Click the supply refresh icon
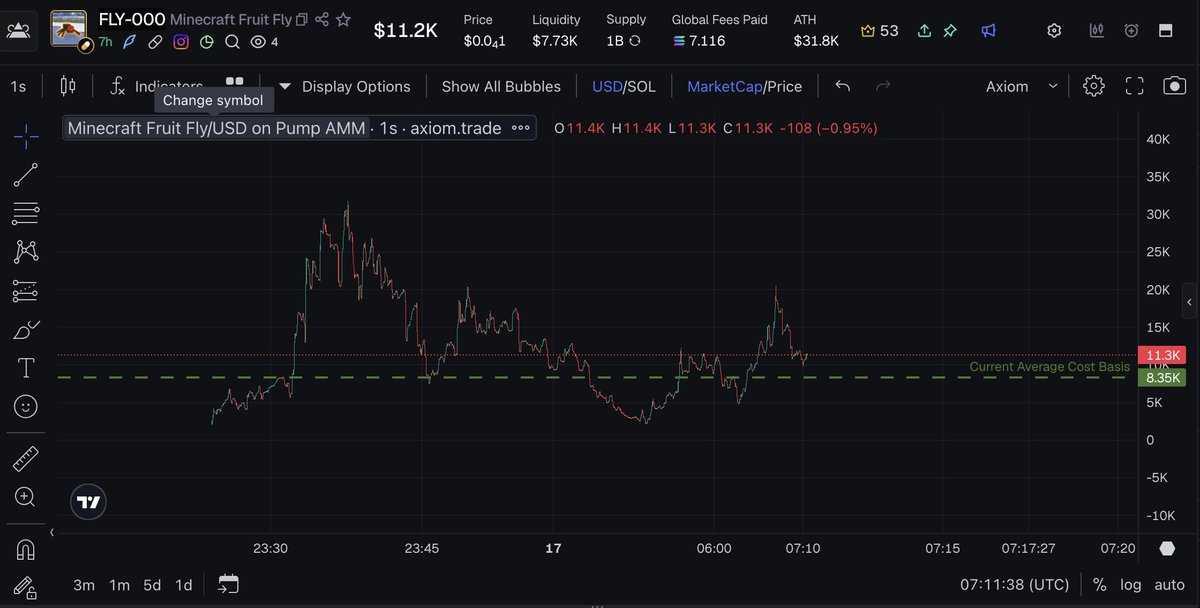The height and width of the screenshot is (608, 1200). 635,41
